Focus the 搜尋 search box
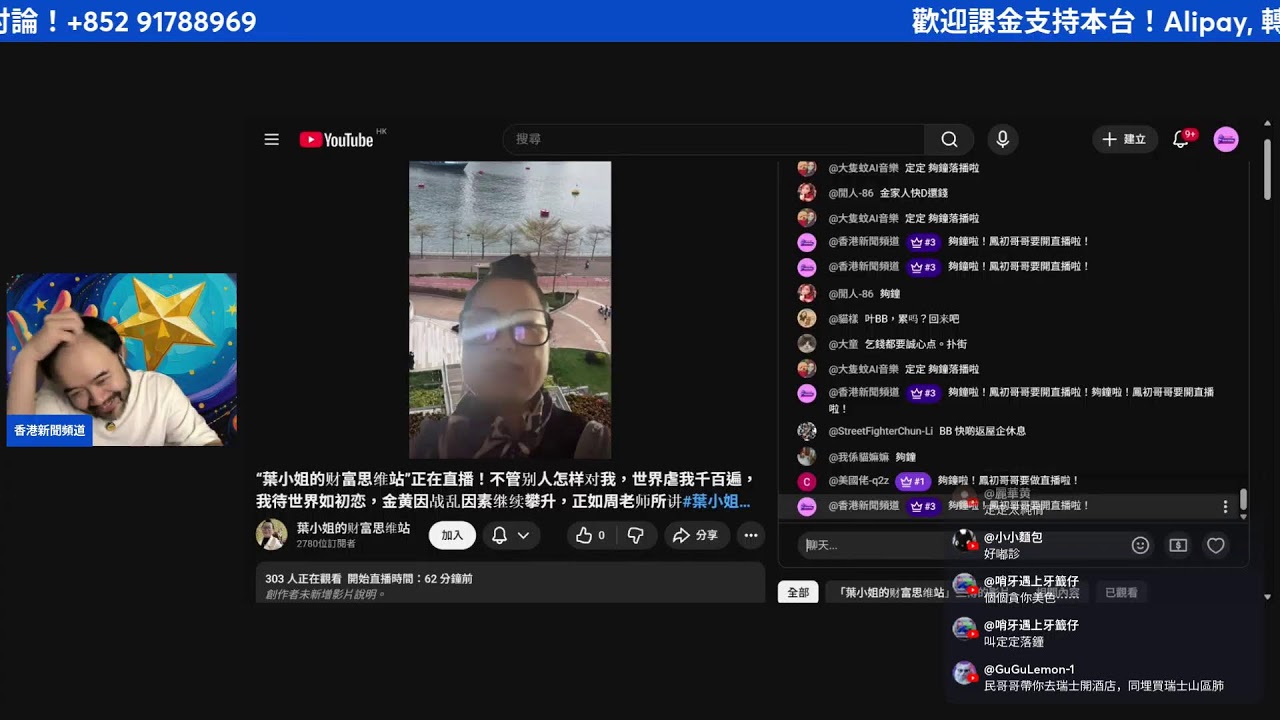Screen dimensions: 1280x720 coord(714,140)
